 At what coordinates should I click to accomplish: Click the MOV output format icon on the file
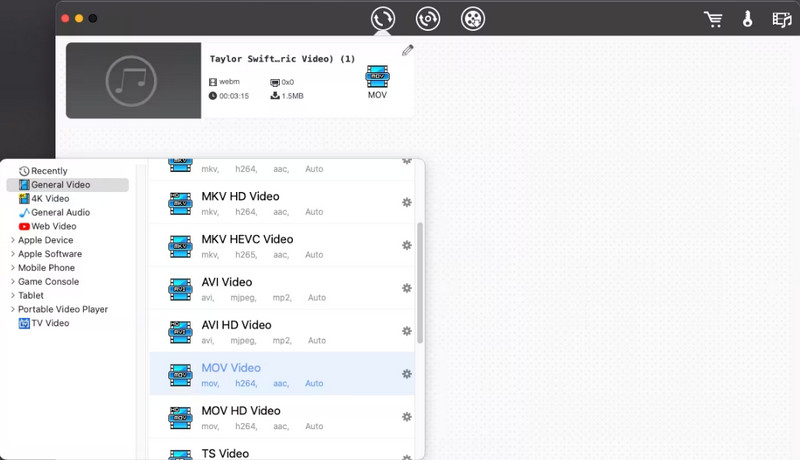click(377, 81)
